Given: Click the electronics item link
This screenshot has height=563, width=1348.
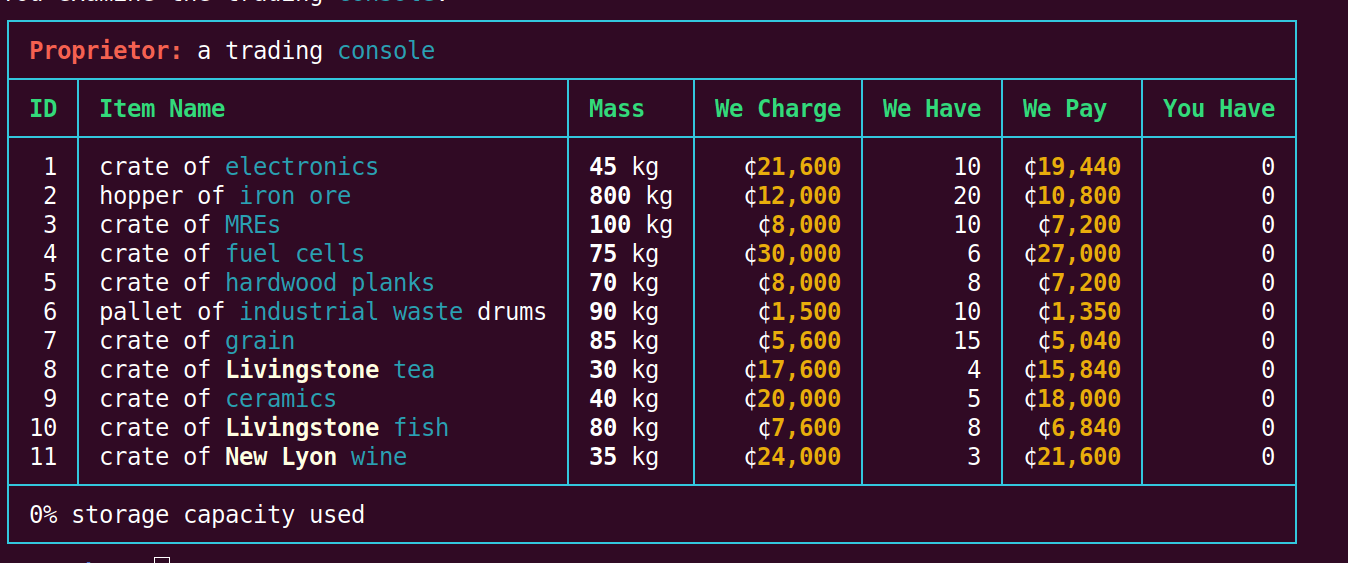Looking at the screenshot, I should 301,166.
